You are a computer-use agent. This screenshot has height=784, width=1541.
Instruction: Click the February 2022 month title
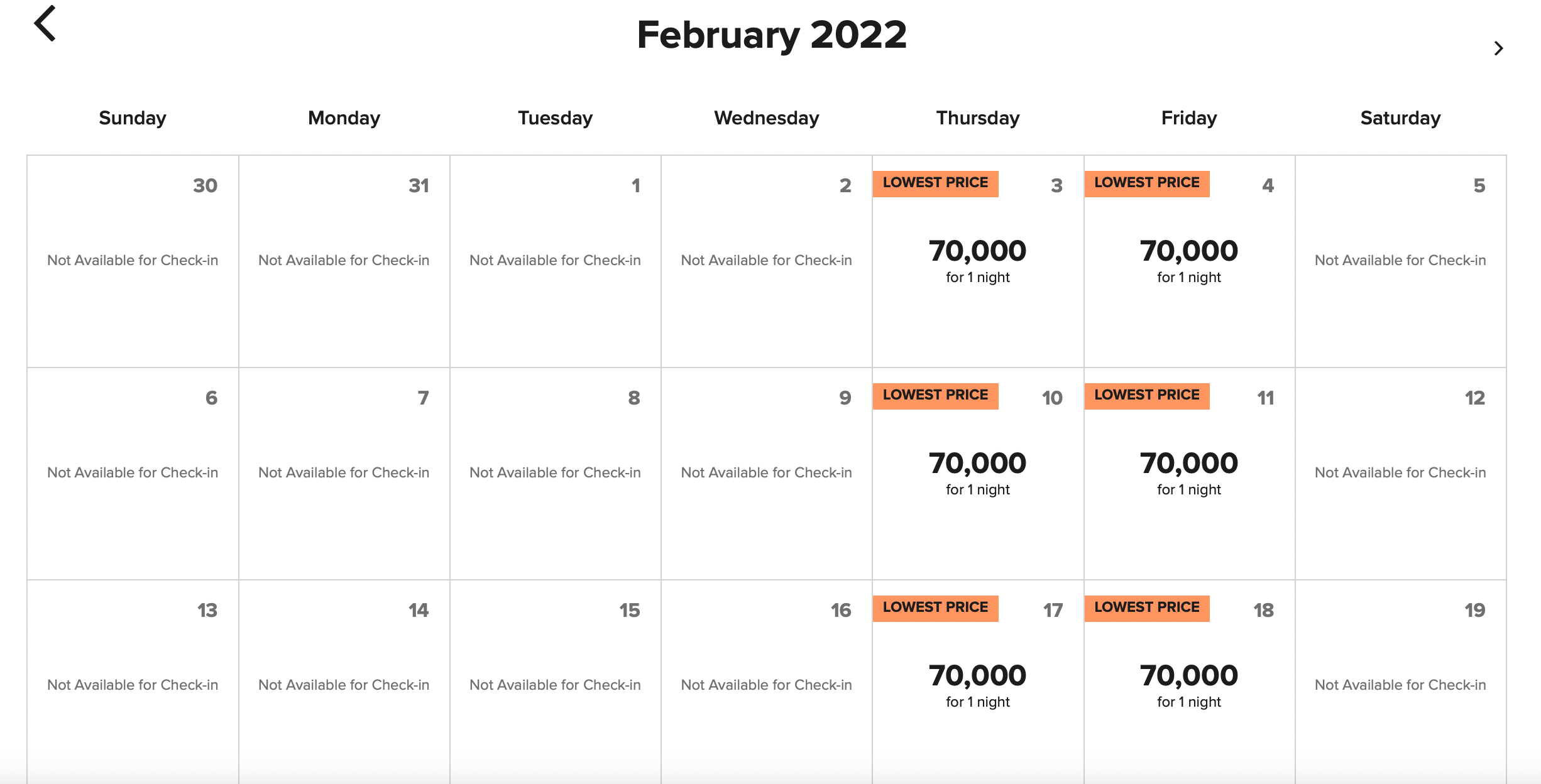click(x=772, y=35)
